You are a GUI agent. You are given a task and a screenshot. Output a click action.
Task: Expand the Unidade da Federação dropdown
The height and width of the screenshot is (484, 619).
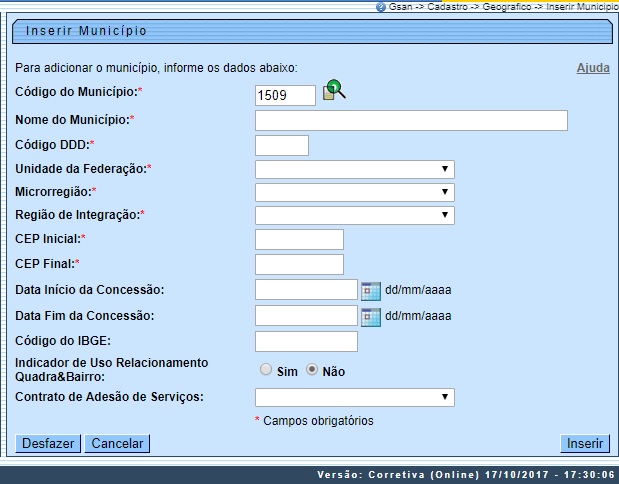tap(355, 169)
